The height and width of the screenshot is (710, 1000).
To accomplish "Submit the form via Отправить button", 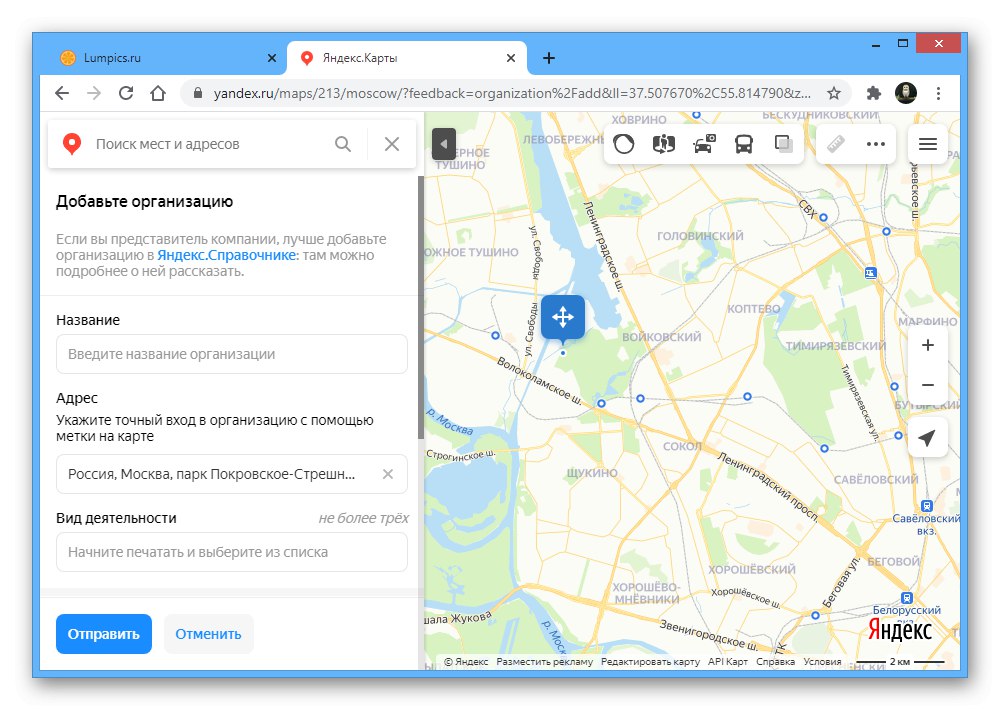I will tap(103, 633).
